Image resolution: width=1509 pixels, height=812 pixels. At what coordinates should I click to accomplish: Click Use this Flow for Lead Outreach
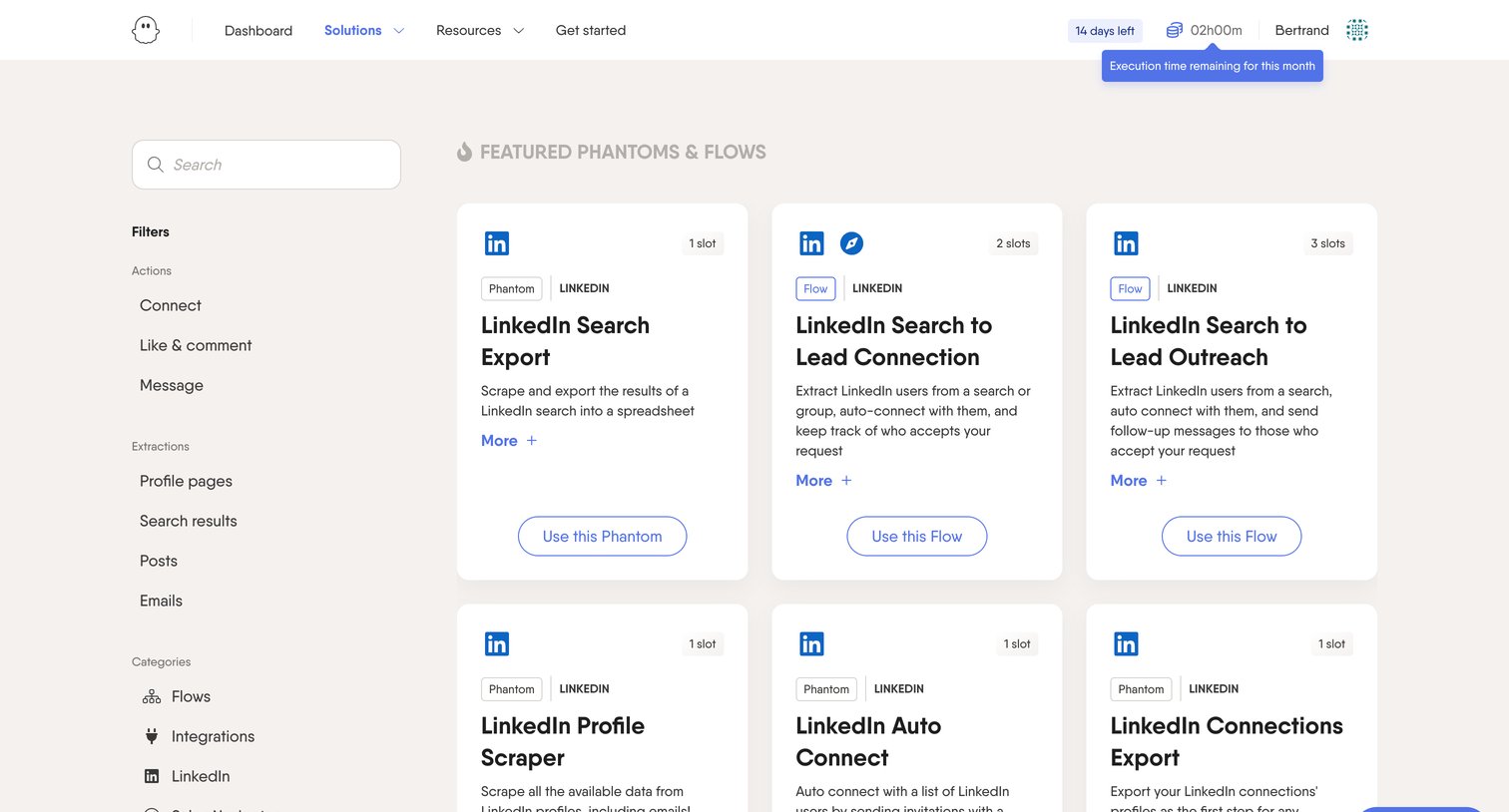pos(1232,537)
